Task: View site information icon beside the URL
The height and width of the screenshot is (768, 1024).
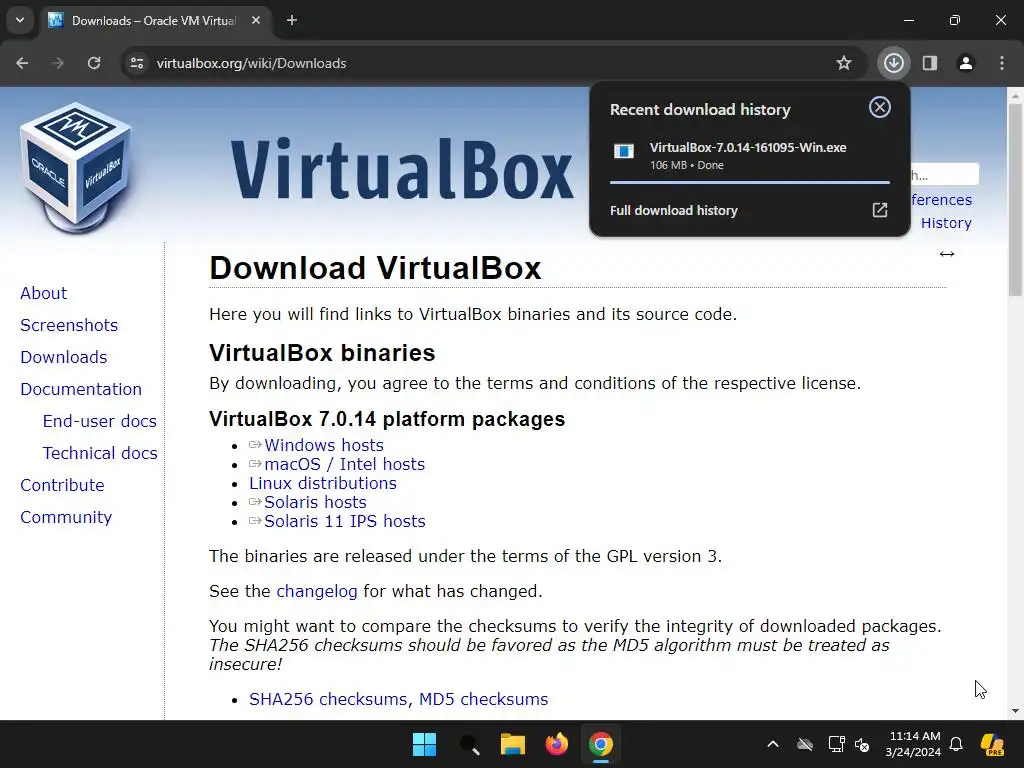Action: tap(137, 63)
